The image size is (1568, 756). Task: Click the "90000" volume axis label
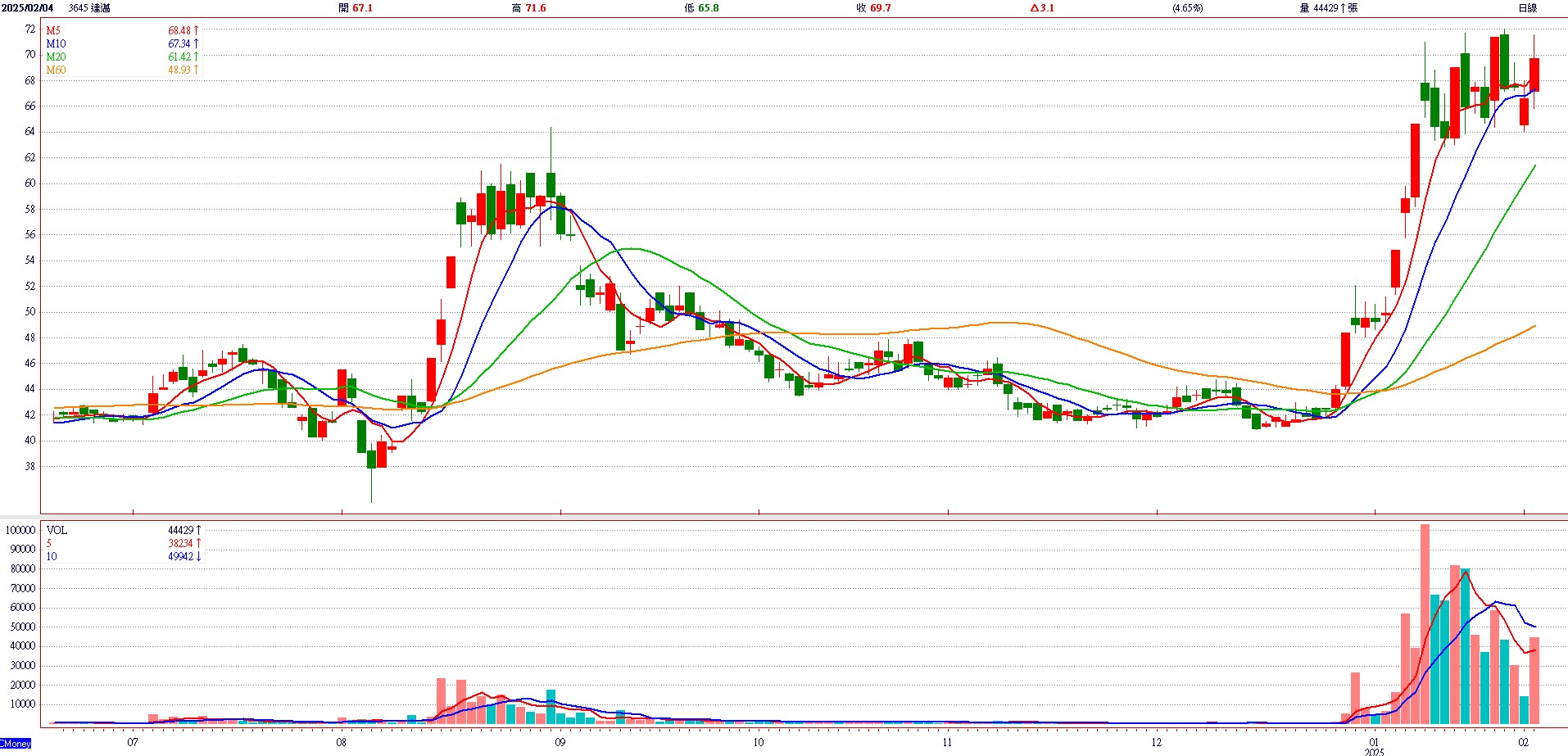23,550
